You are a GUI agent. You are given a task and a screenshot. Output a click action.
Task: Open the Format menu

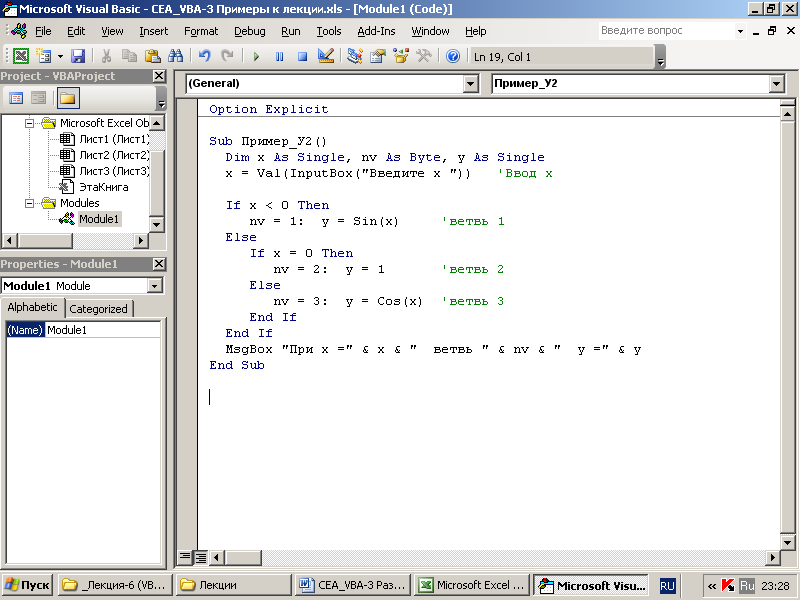point(201,31)
